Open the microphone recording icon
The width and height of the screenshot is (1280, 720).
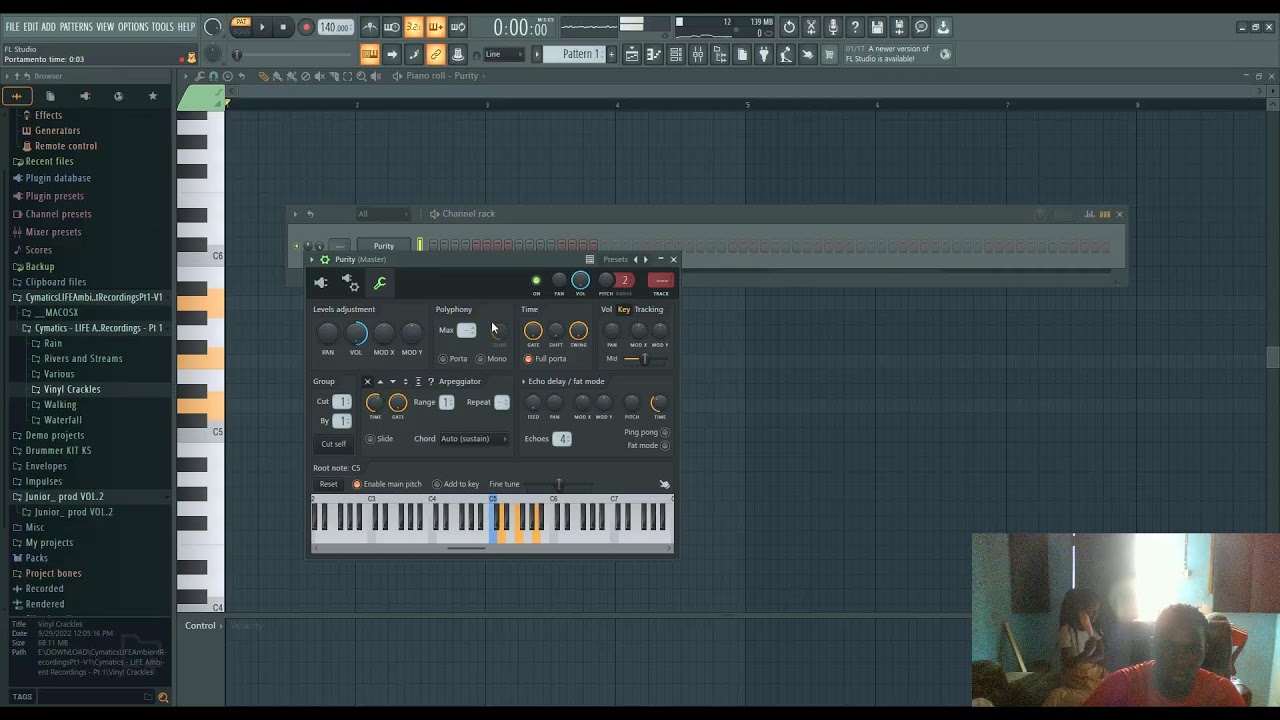[x=833, y=27]
